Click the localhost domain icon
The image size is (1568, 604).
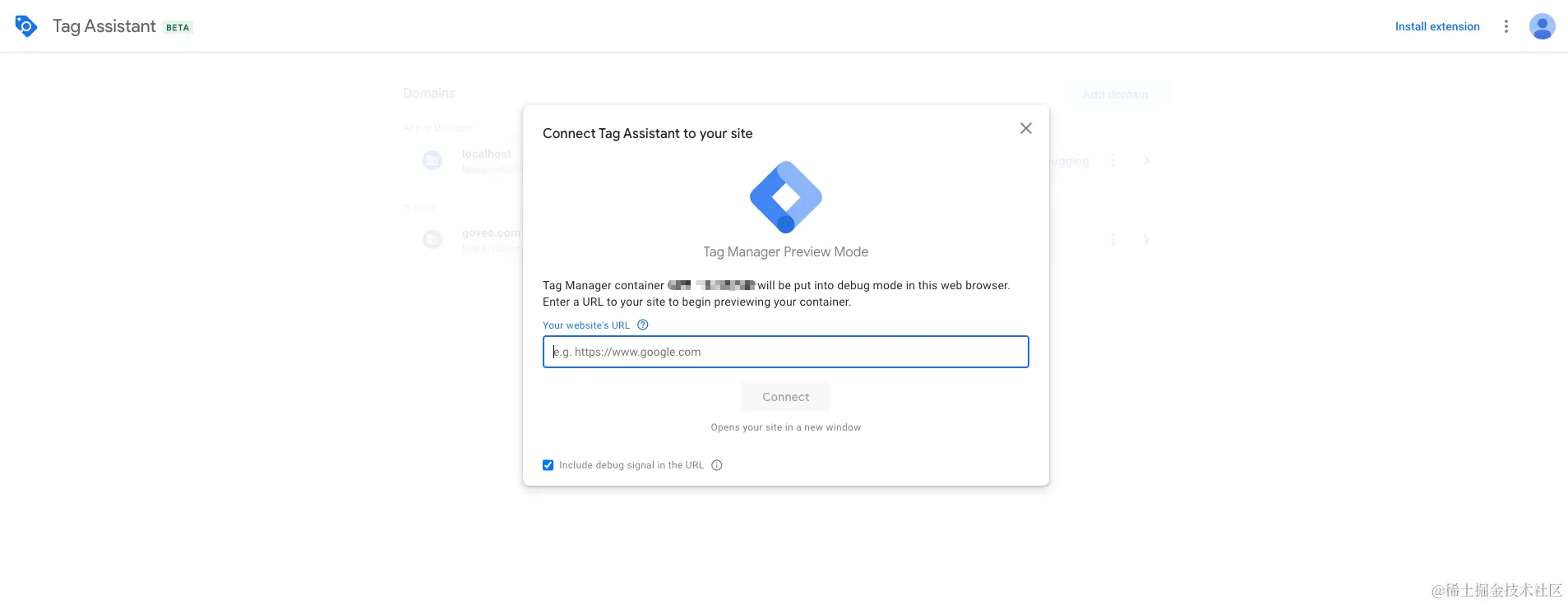[x=432, y=160]
